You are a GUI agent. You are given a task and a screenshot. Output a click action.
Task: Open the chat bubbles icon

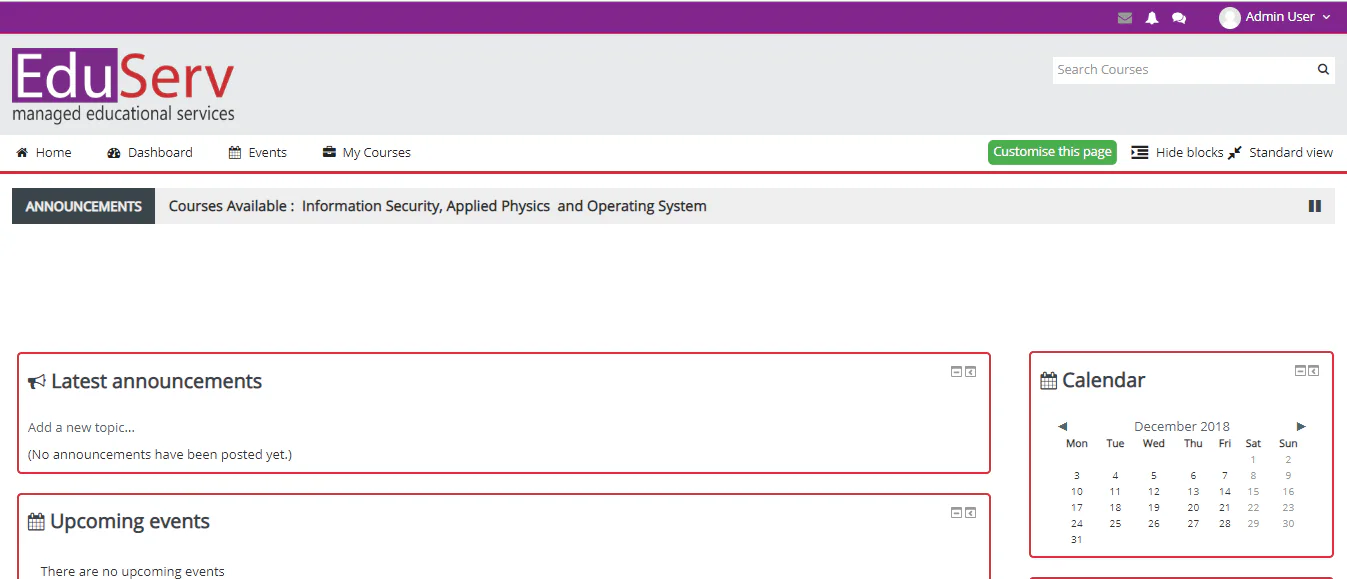point(1179,18)
